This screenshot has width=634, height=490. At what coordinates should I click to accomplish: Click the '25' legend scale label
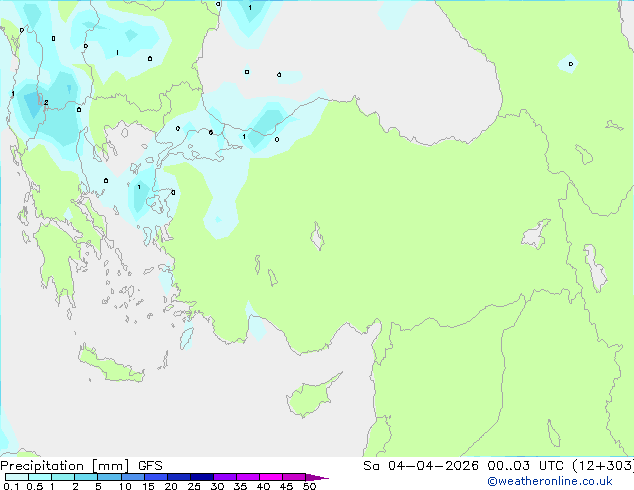pos(194,486)
